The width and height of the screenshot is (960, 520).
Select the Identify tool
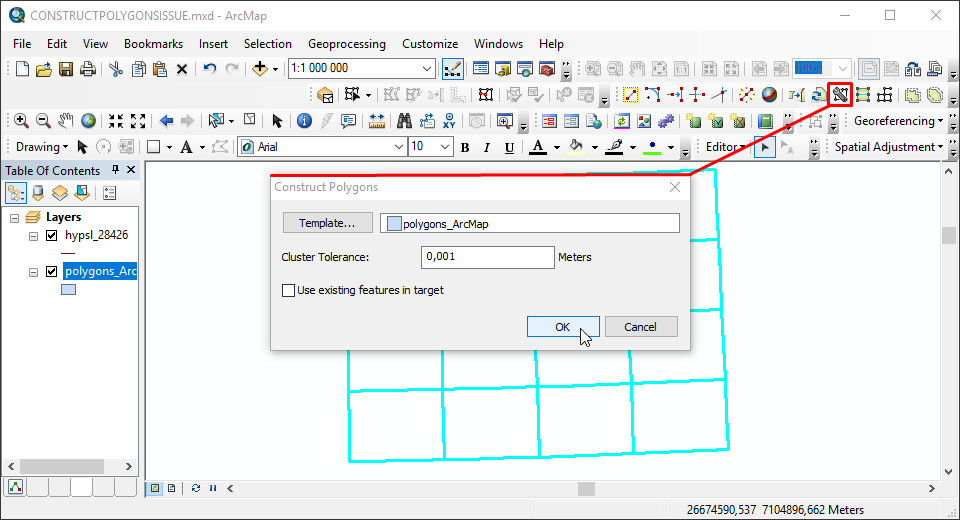click(304, 121)
